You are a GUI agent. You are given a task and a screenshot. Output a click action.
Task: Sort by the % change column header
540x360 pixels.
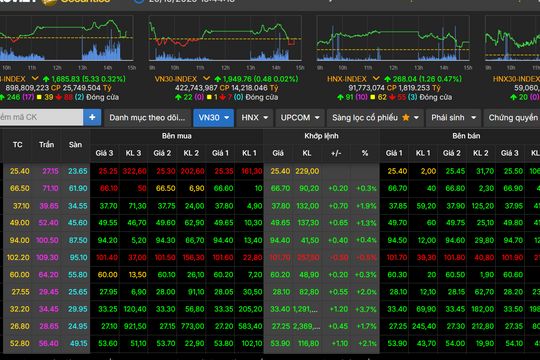tap(365, 153)
